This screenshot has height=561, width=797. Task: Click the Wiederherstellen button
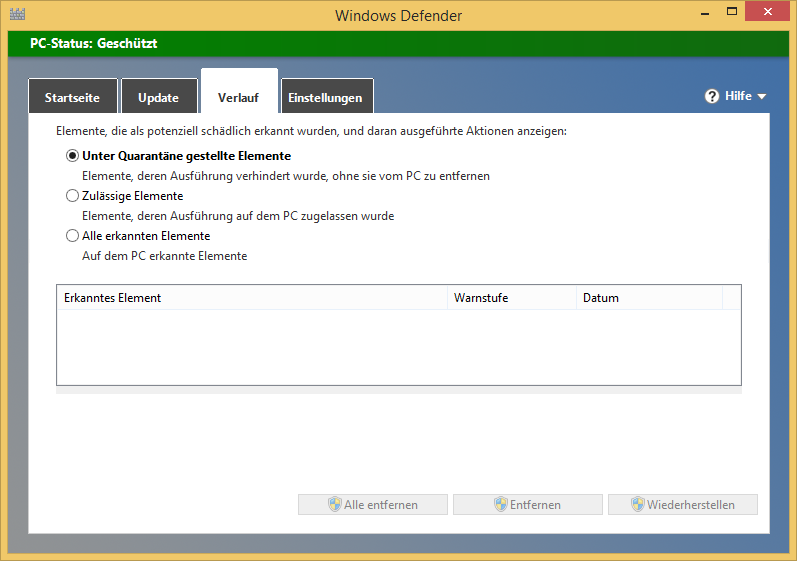pyautogui.click(x=683, y=505)
